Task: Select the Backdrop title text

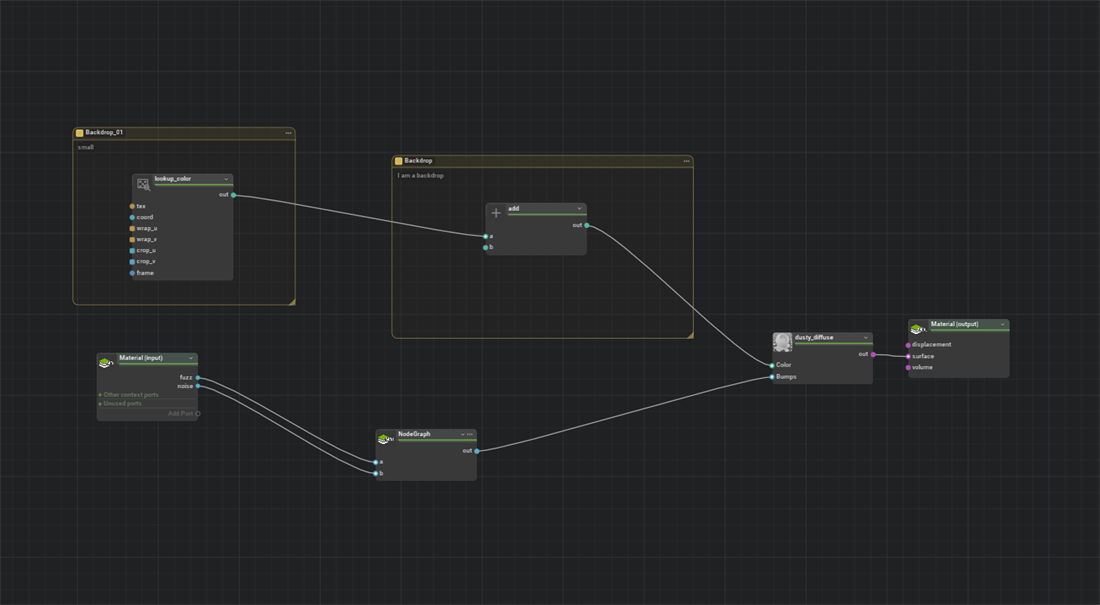Action: (x=418, y=161)
